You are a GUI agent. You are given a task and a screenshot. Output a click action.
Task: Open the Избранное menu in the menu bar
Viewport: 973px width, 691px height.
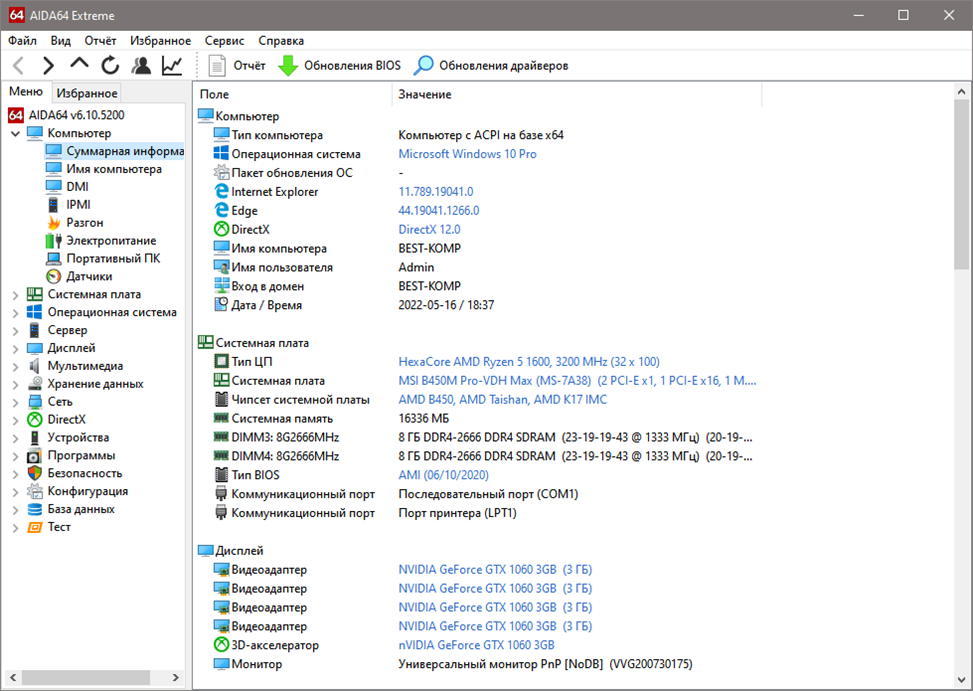(161, 41)
